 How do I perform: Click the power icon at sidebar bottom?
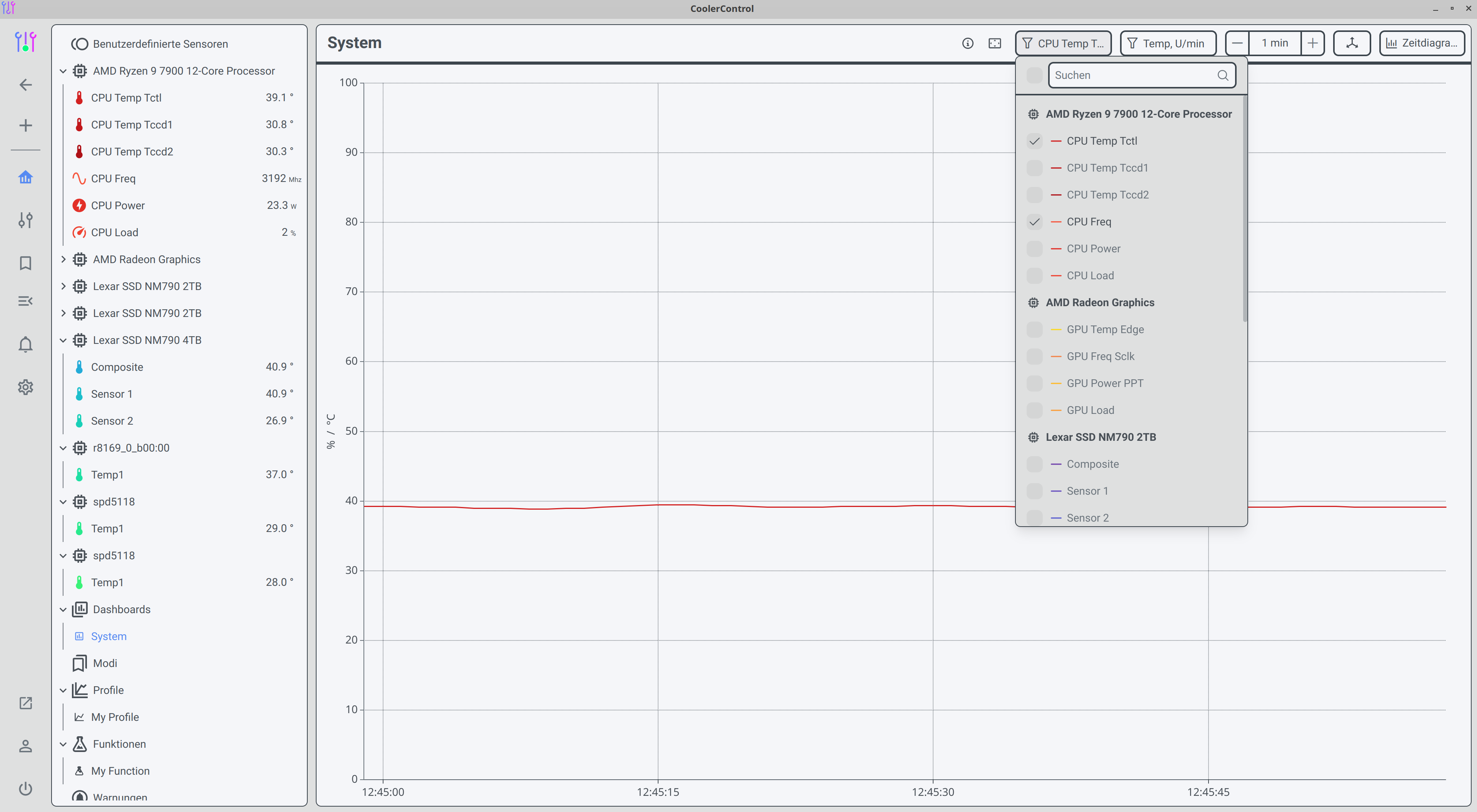(x=25, y=789)
